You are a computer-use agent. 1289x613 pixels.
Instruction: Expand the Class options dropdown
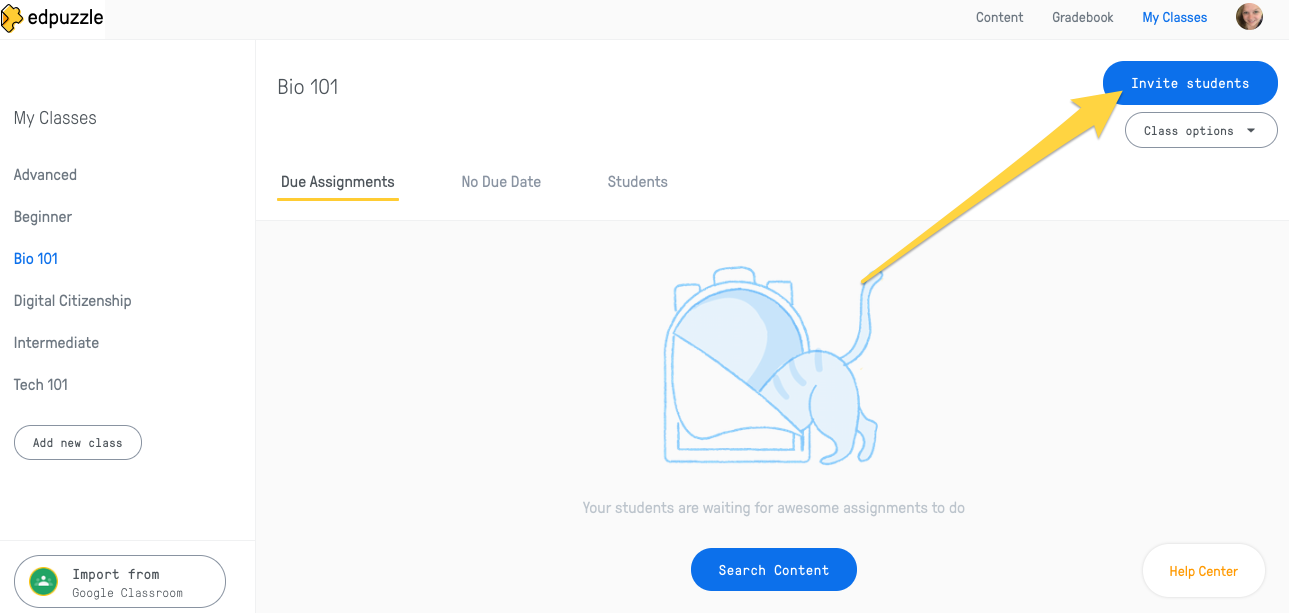coord(1201,130)
